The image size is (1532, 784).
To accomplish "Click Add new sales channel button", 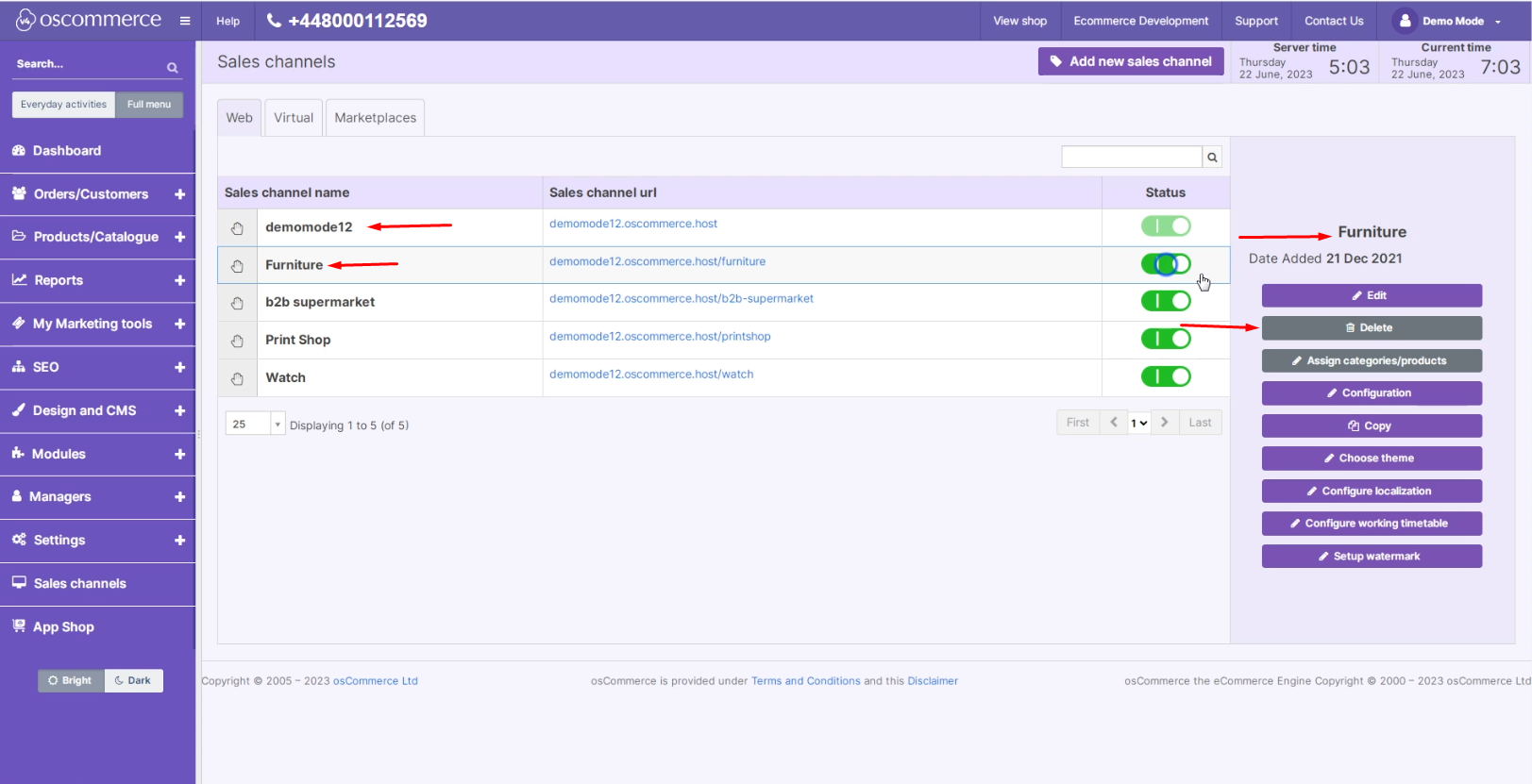I will click(1131, 61).
